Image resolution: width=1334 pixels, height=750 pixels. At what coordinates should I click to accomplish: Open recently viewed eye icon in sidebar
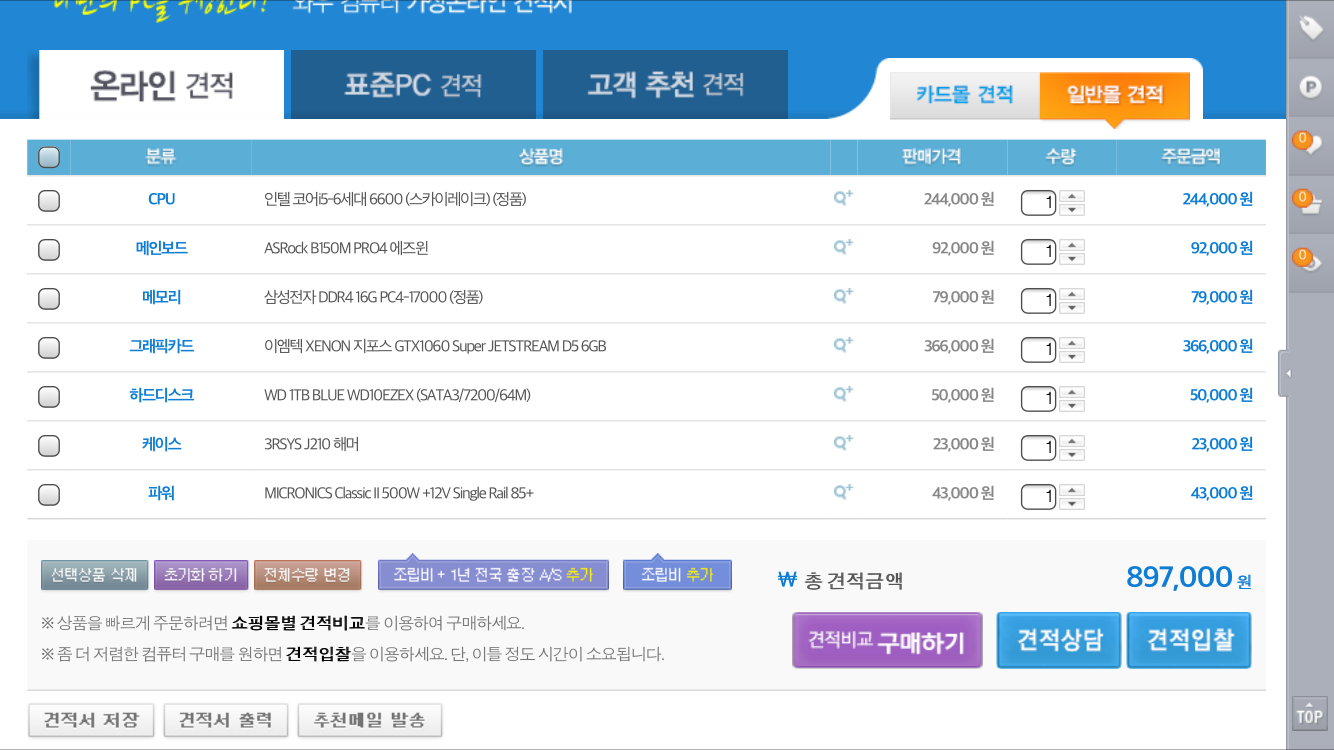[x=1310, y=261]
